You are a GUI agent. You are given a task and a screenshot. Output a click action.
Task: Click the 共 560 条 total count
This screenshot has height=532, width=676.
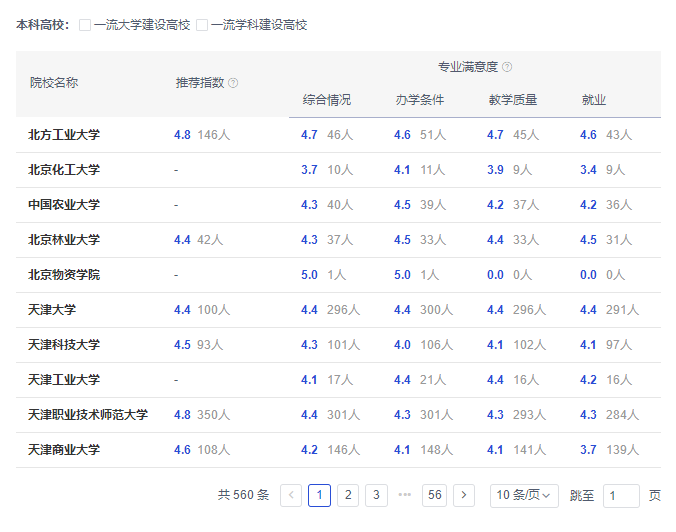point(244,495)
